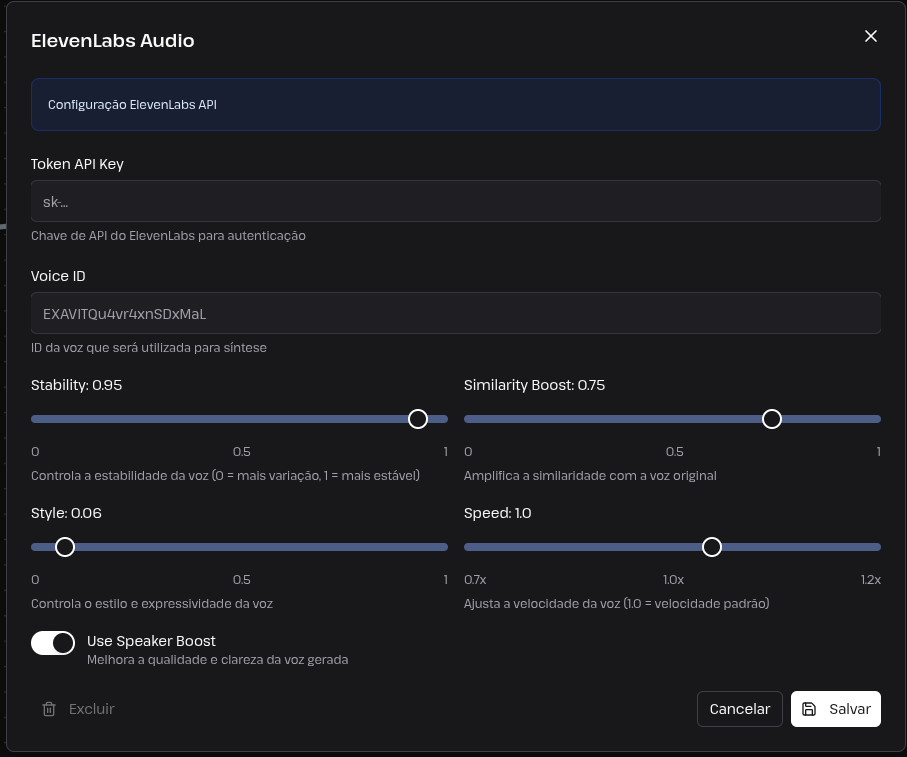The width and height of the screenshot is (907, 757).
Task: Focus the Voice ID input field
Action: [456, 313]
